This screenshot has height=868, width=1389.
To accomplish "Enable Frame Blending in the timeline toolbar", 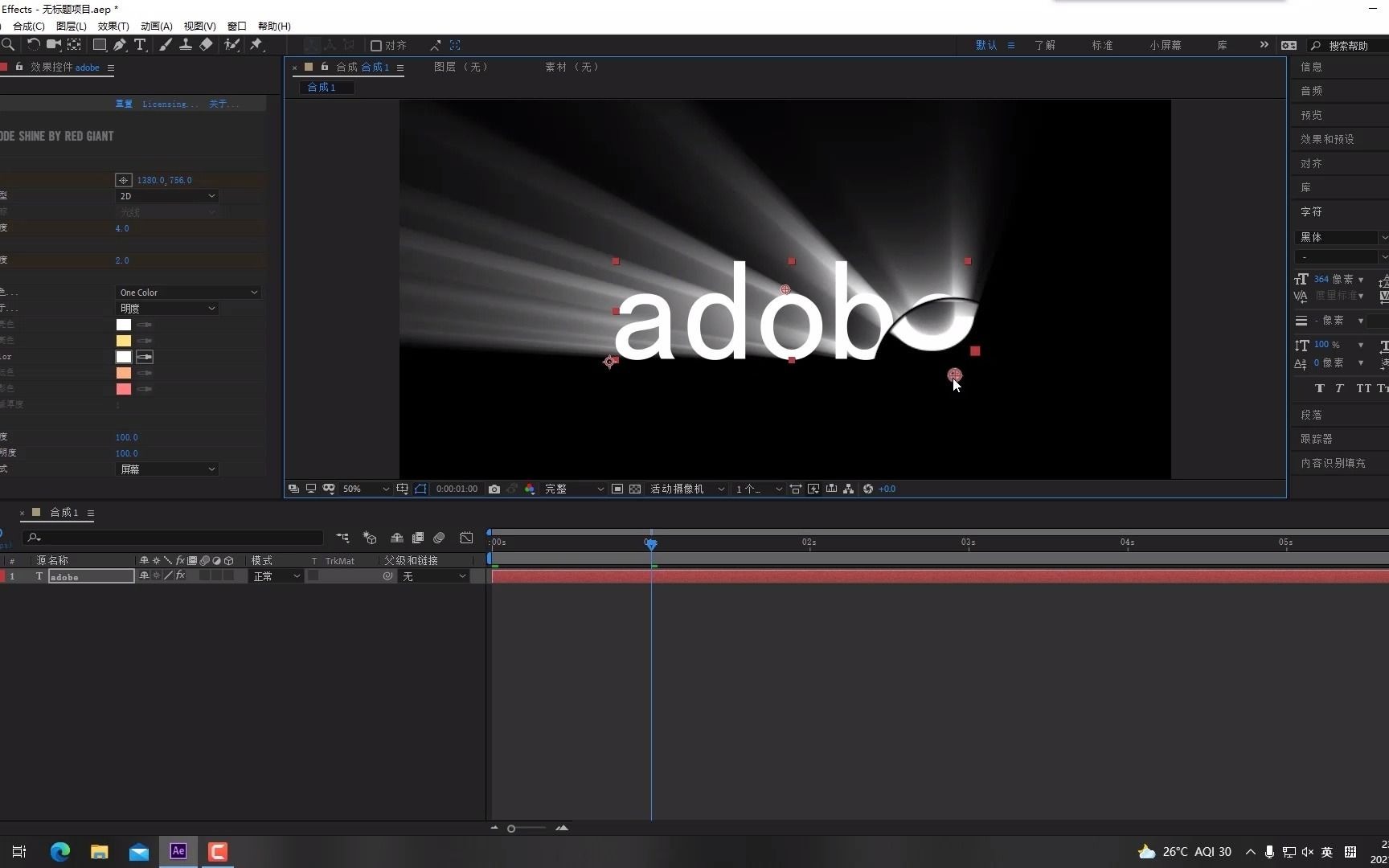I will [418, 538].
